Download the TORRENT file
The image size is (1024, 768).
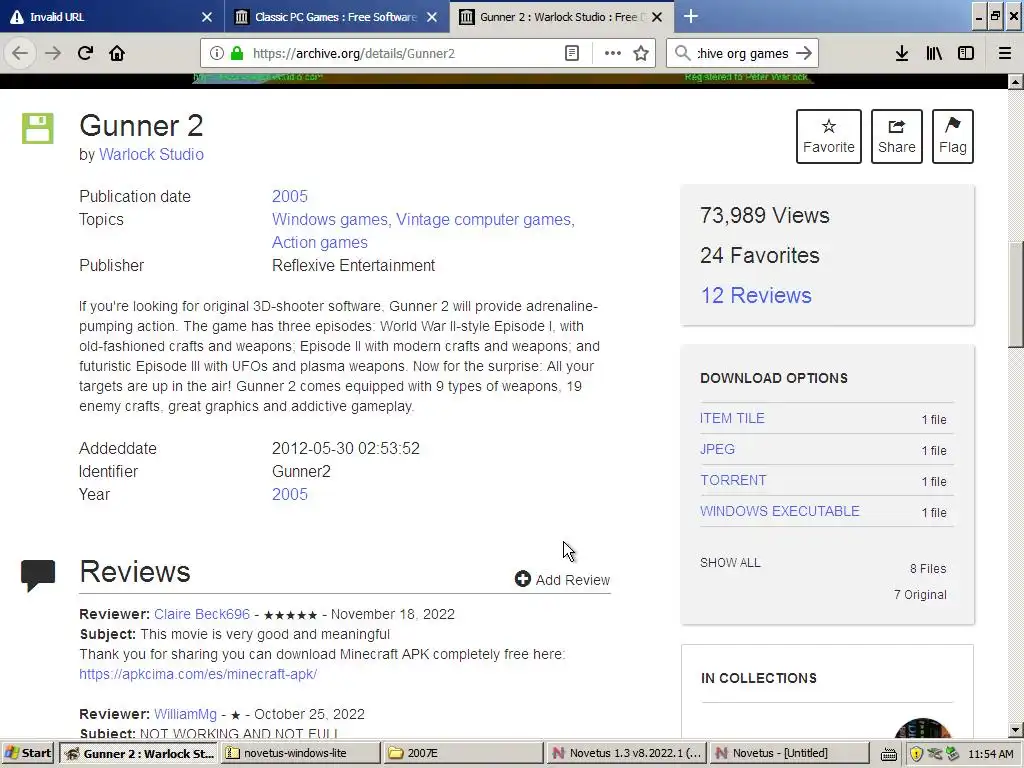pos(733,480)
